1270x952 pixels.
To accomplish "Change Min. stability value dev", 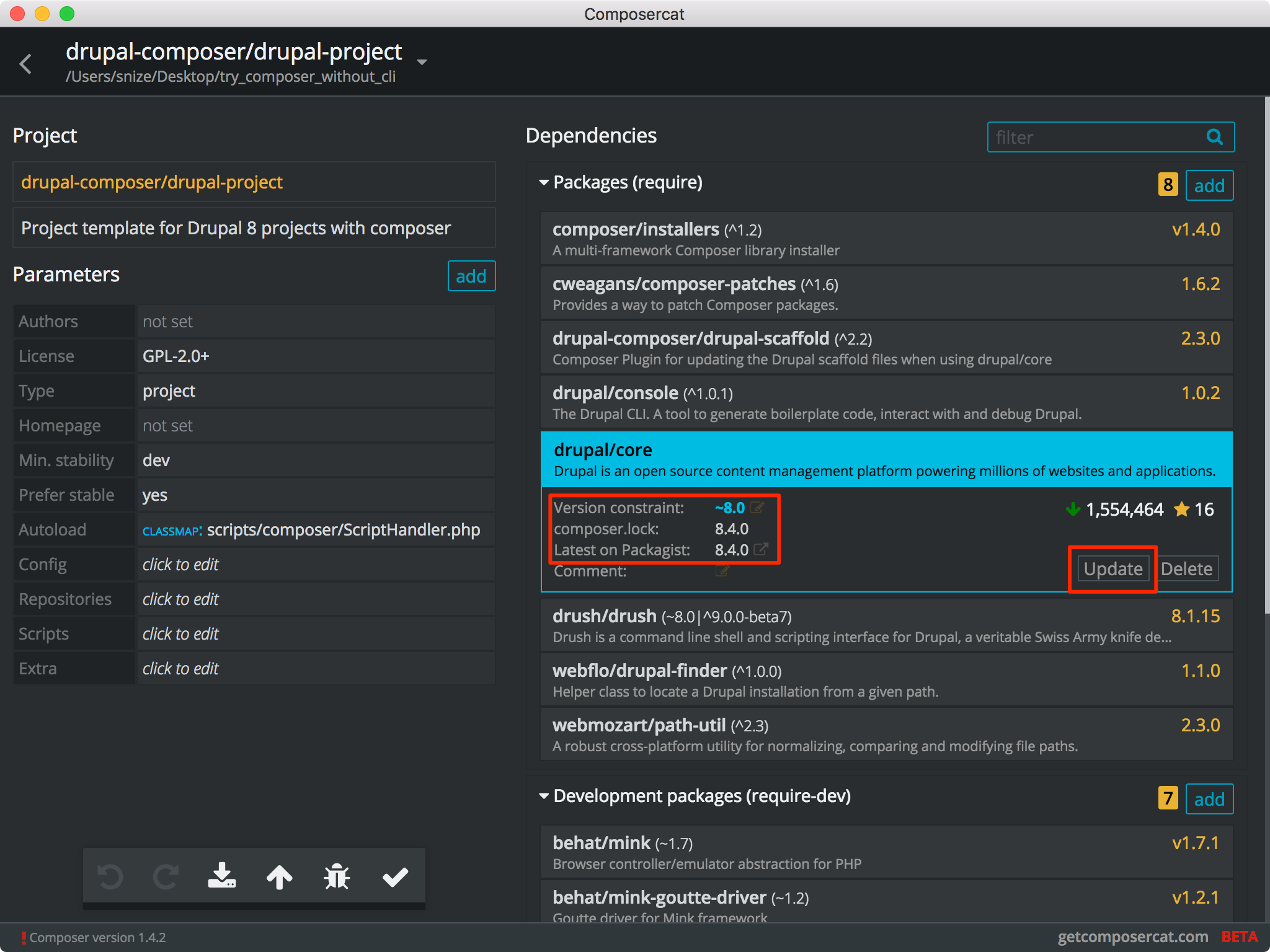I will click(x=316, y=460).
